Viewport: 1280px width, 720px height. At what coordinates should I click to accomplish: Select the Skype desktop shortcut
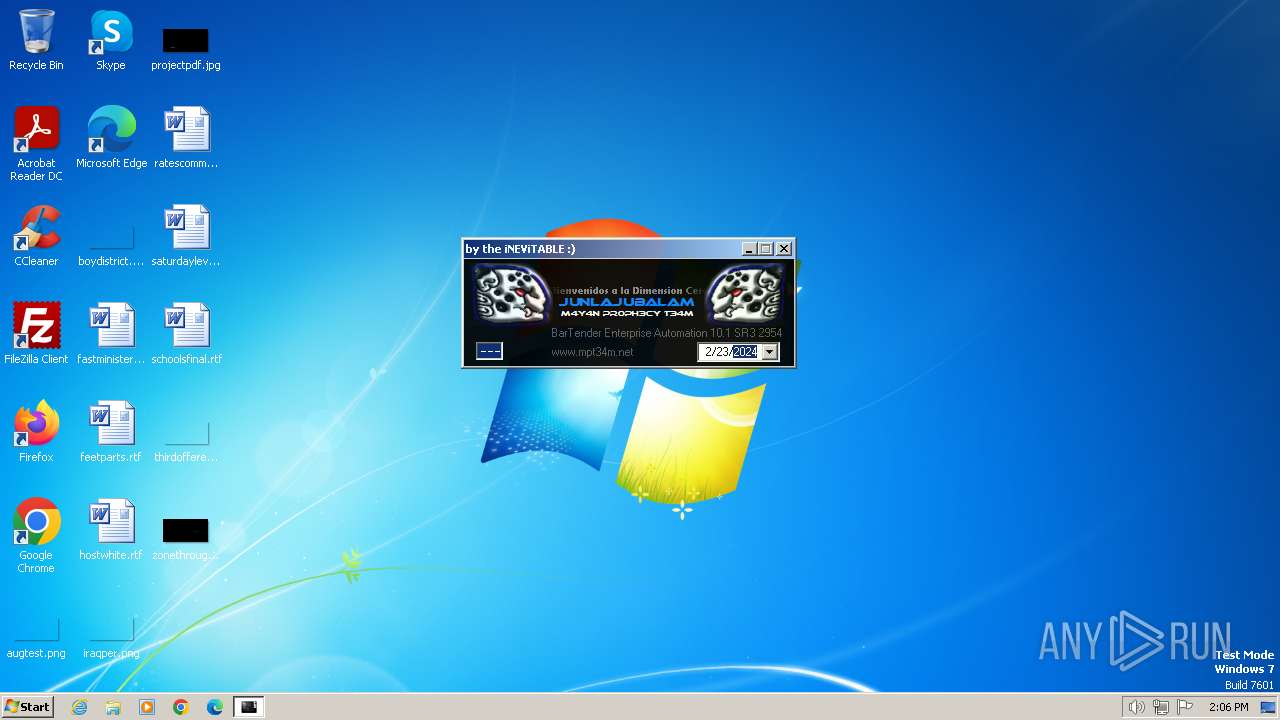[x=111, y=41]
